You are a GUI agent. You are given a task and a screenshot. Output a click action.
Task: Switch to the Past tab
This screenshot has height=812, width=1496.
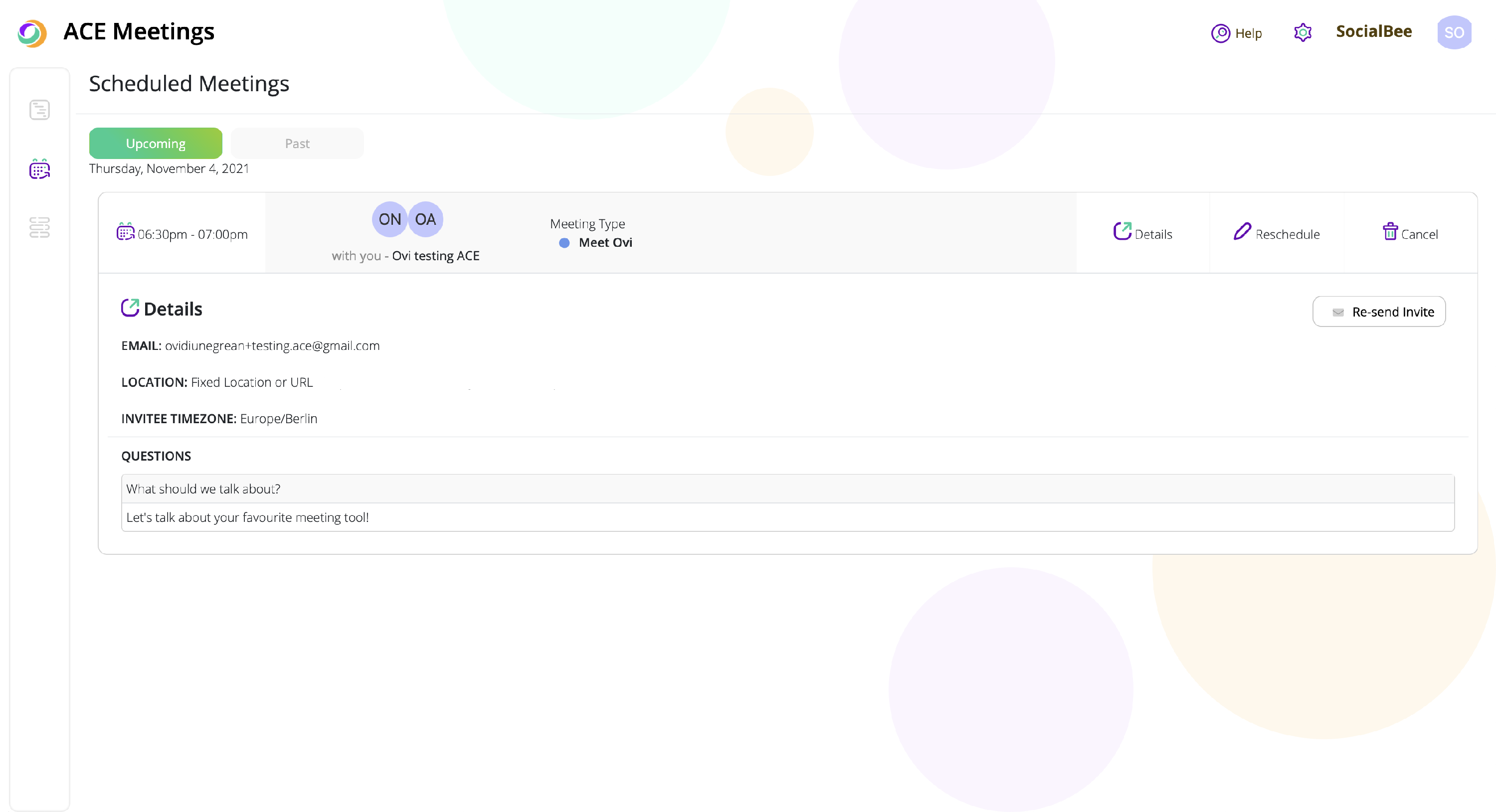coord(297,144)
